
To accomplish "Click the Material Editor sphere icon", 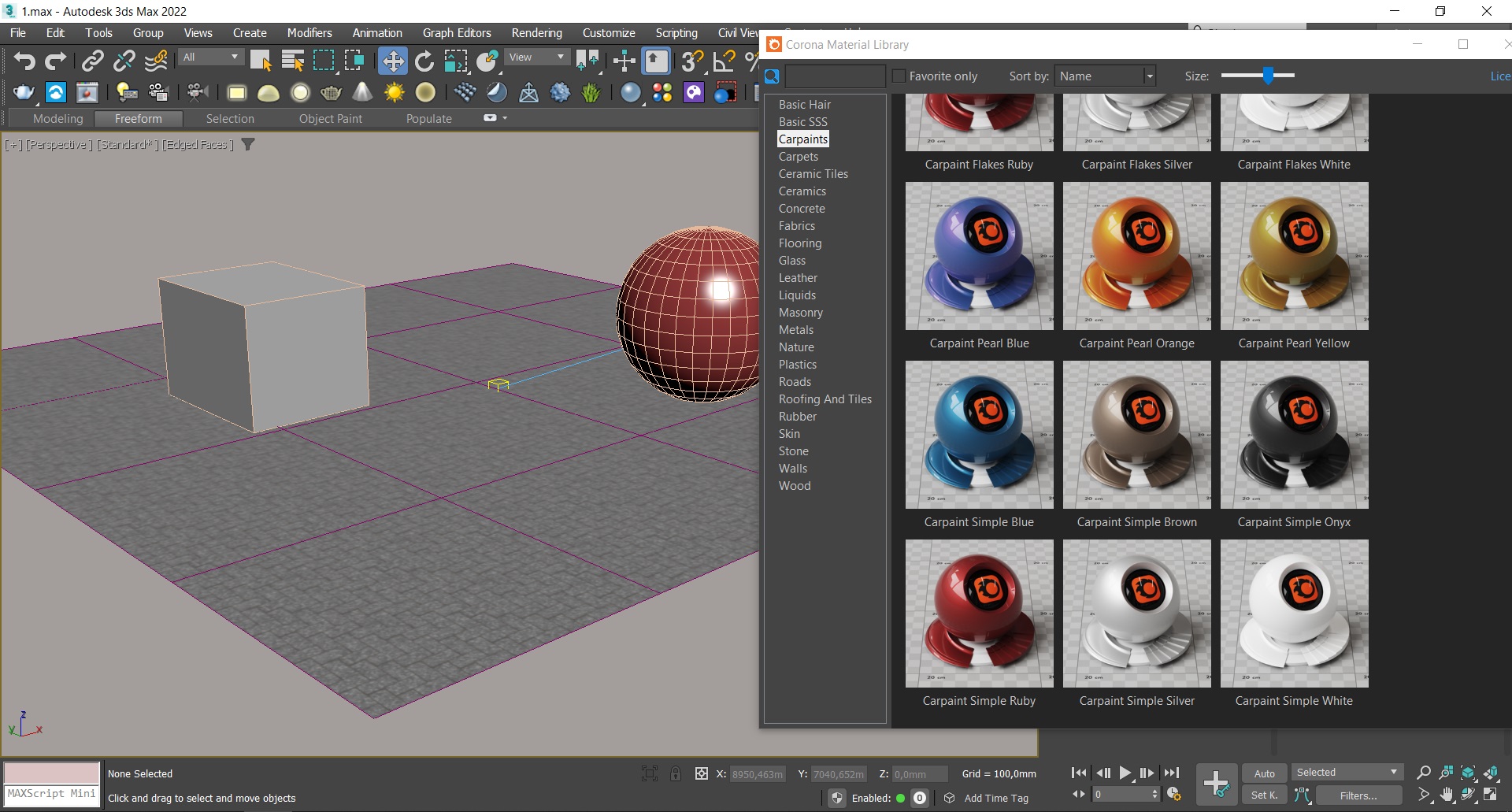I will pyautogui.click(x=630, y=93).
